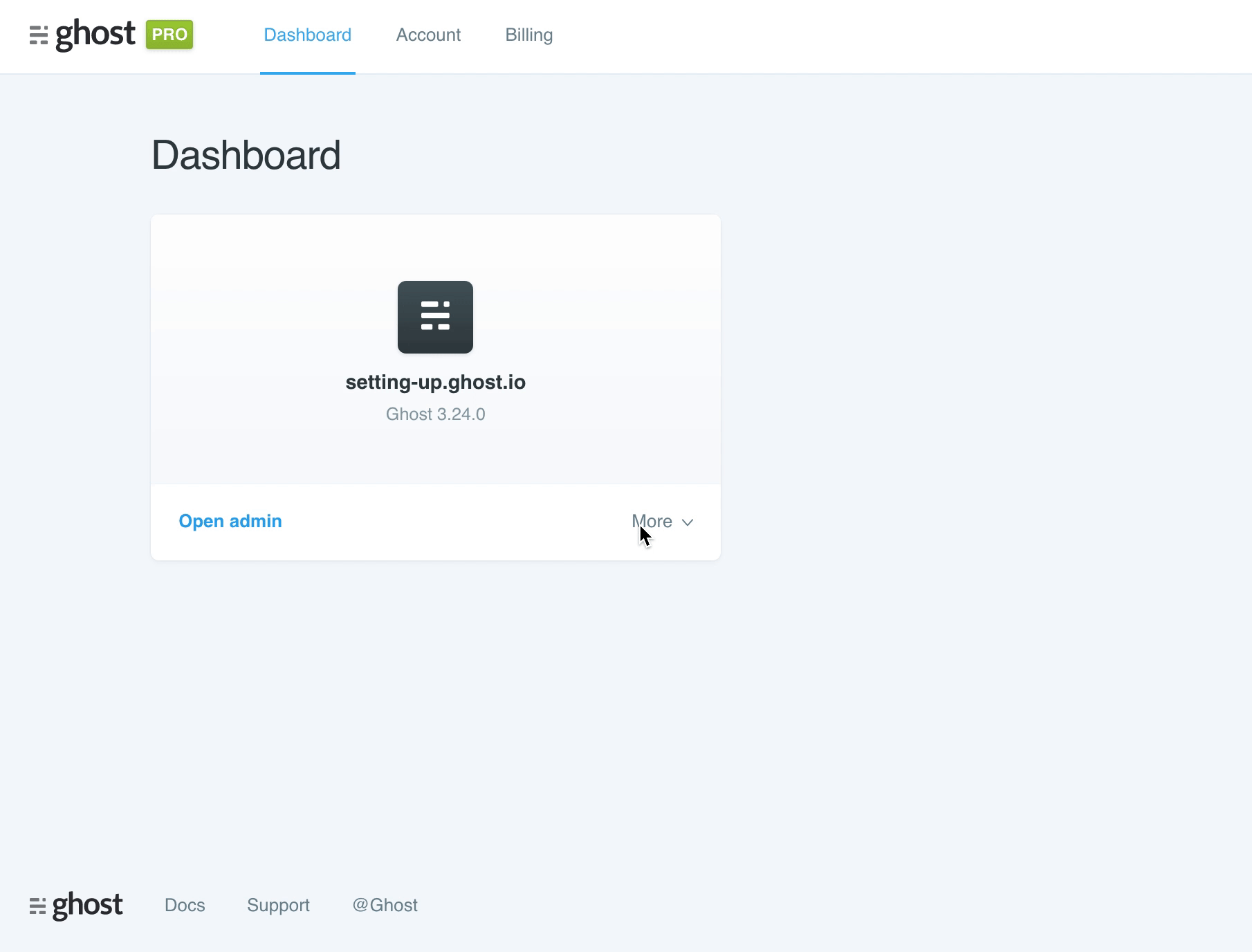Click the Ghost logo in the footer

pos(77,904)
